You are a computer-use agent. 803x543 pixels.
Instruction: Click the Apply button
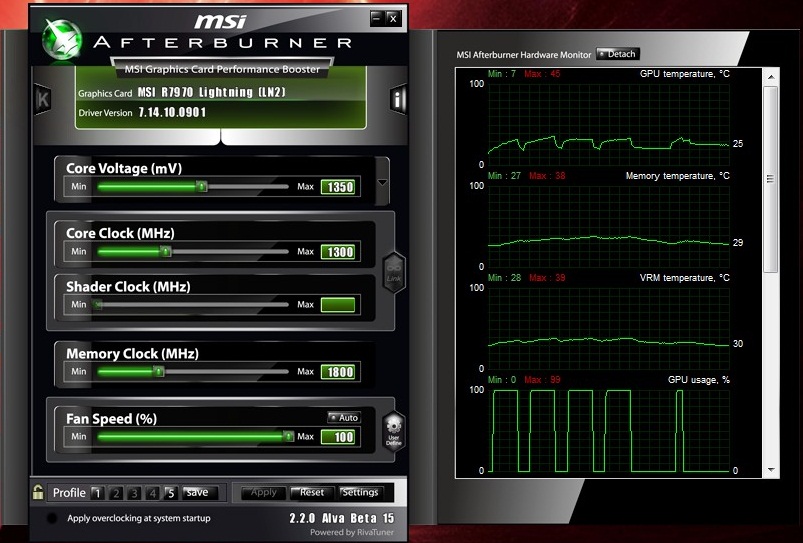point(263,492)
